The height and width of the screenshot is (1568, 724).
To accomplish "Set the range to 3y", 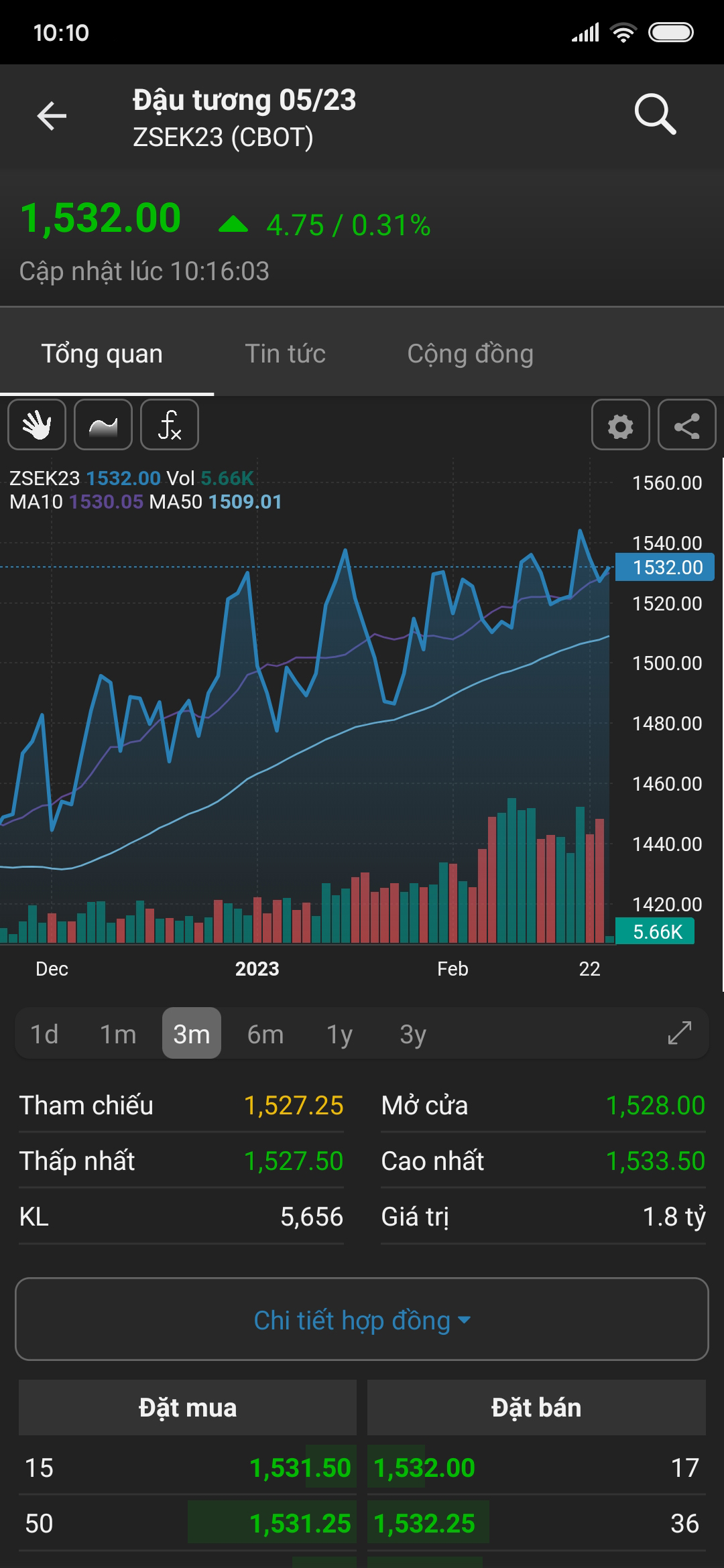I will tap(413, 1034).
